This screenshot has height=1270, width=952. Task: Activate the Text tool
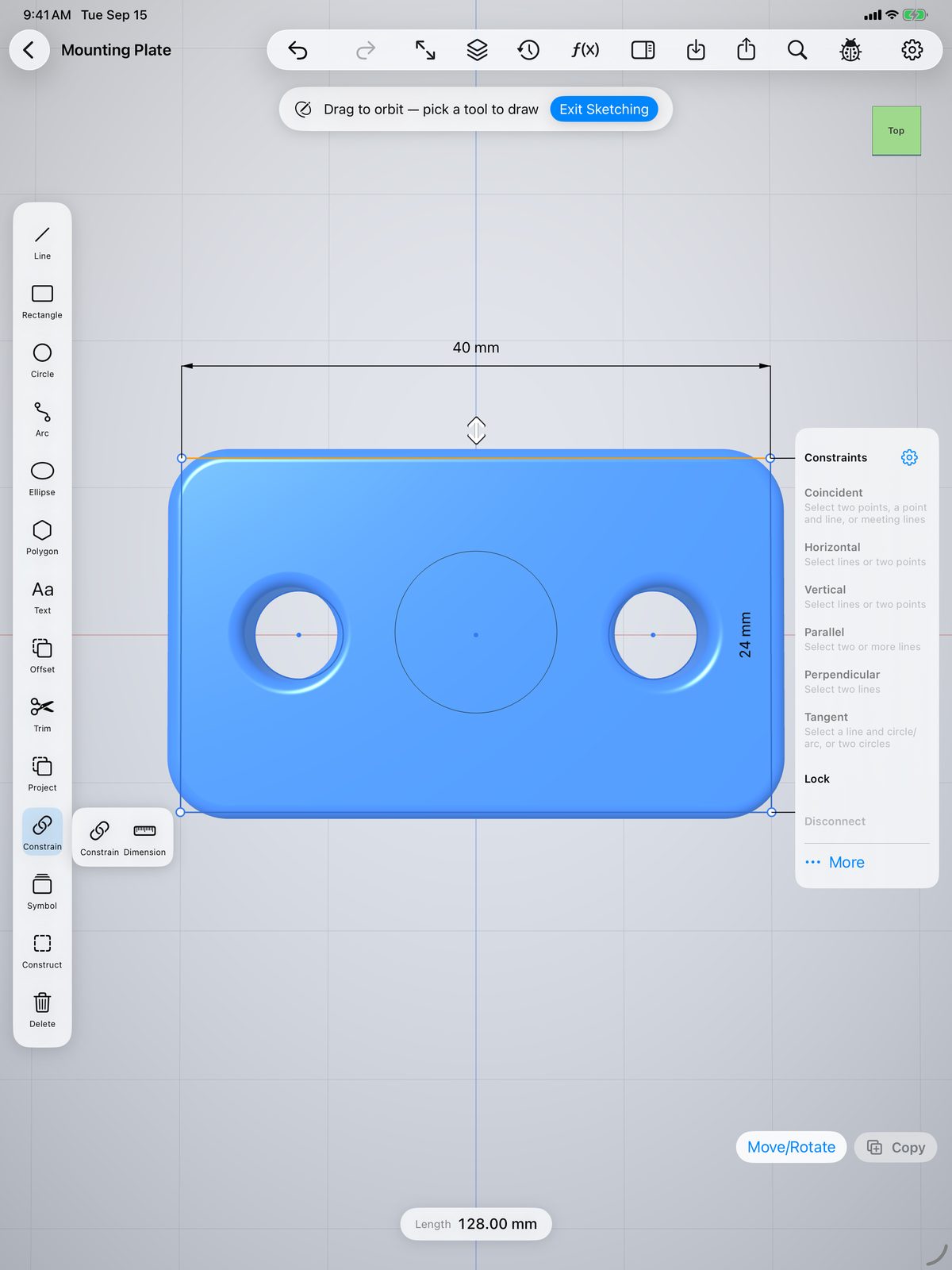42,598
